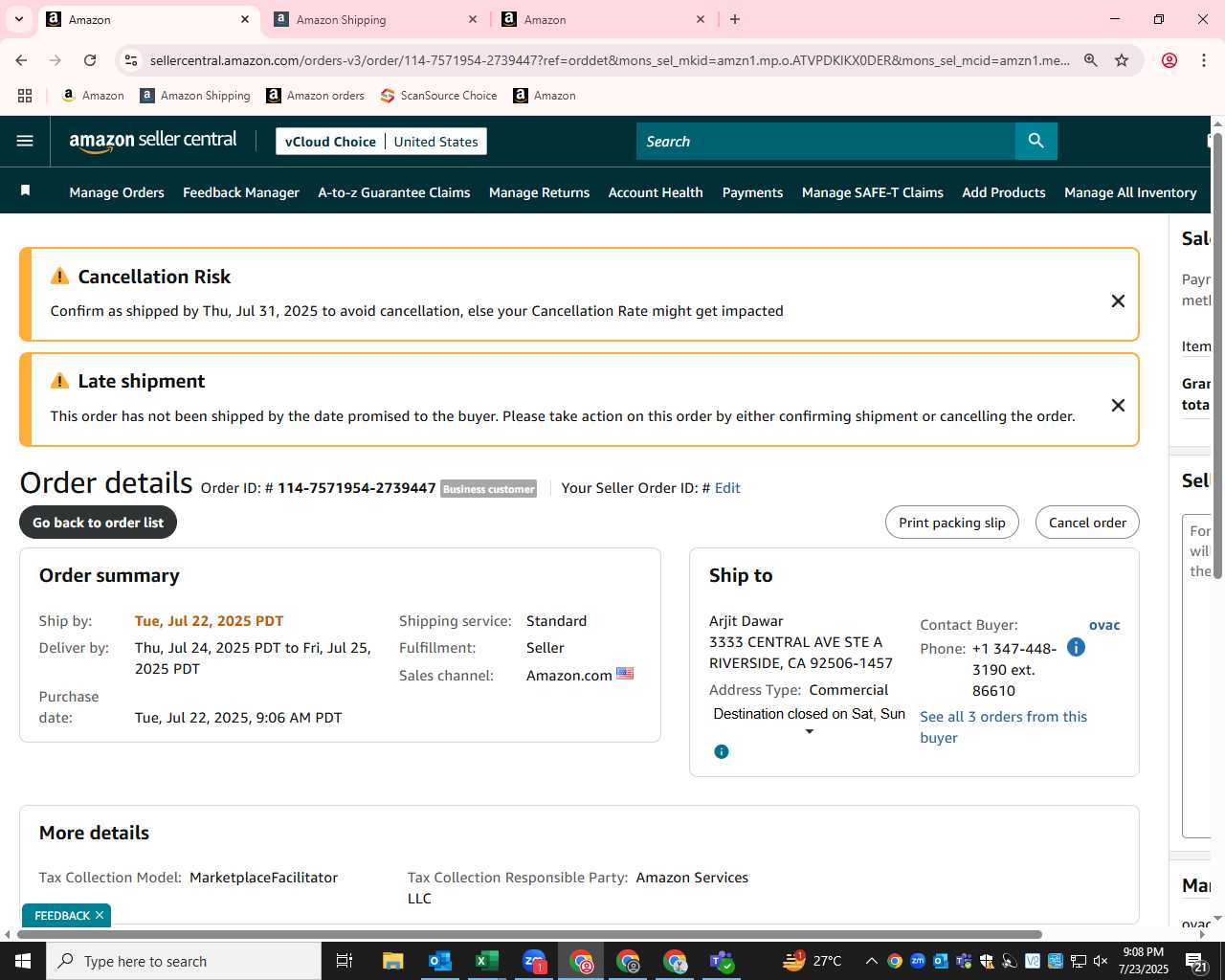Click the Windows taskbar search box

[x=184, y=961]
